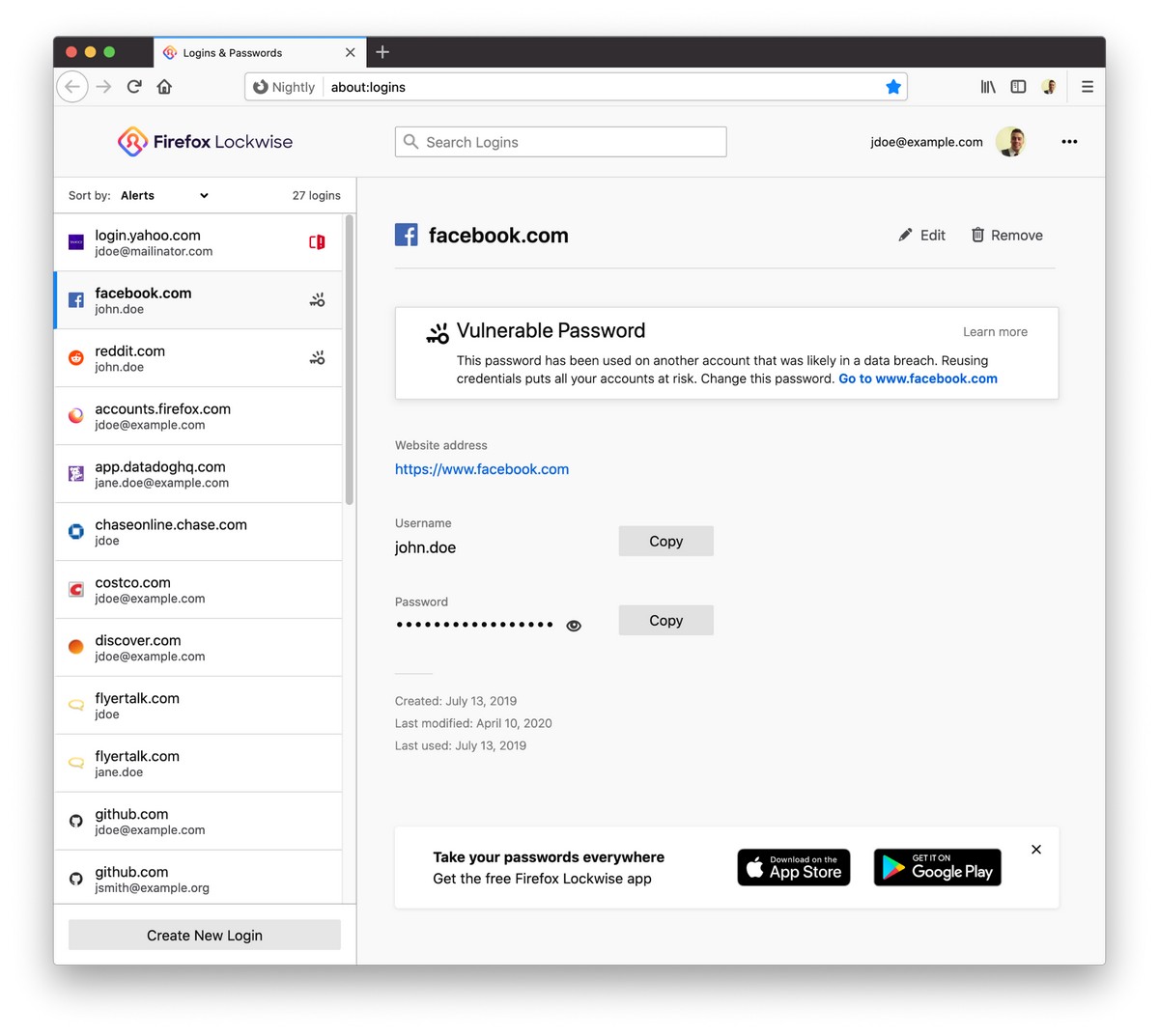This screenshot has height=1036, width=1159.
Task: Select the costco.com login
Action: coord(198,590)
